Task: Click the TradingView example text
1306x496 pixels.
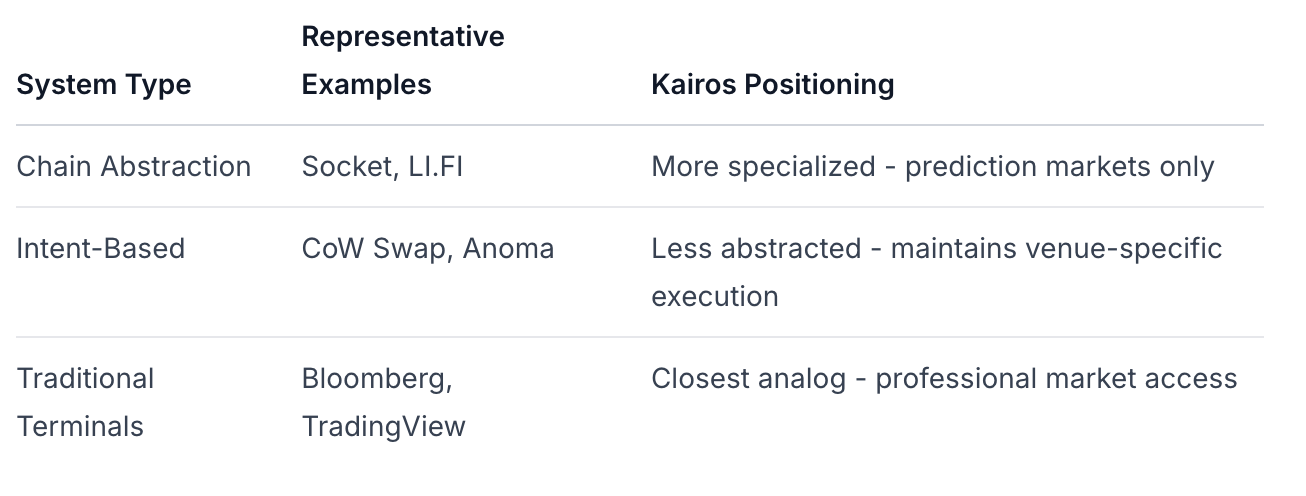Action: (x=383, y=426)
